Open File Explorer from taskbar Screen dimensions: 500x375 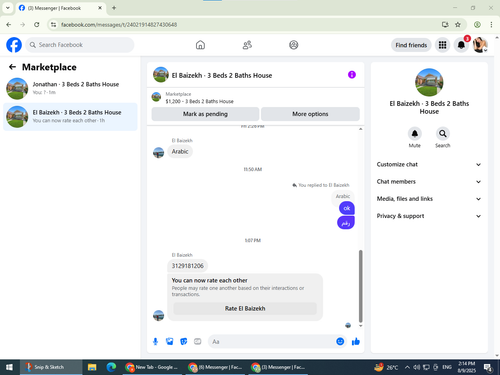pyautogui.click(x=92, y=367)
